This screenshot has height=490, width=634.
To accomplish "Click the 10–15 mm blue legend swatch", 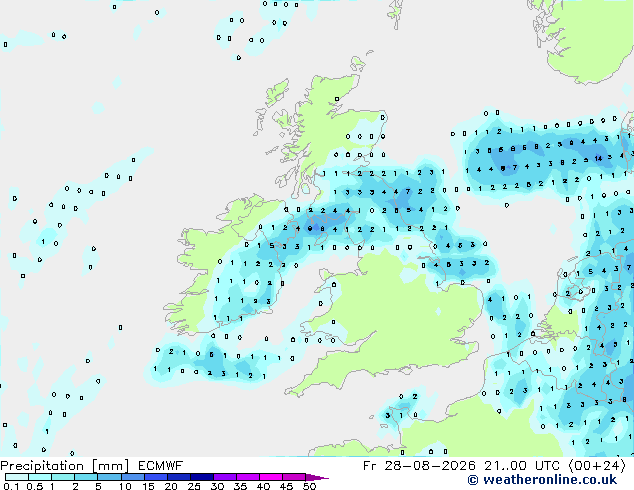I will click(132, 477).
